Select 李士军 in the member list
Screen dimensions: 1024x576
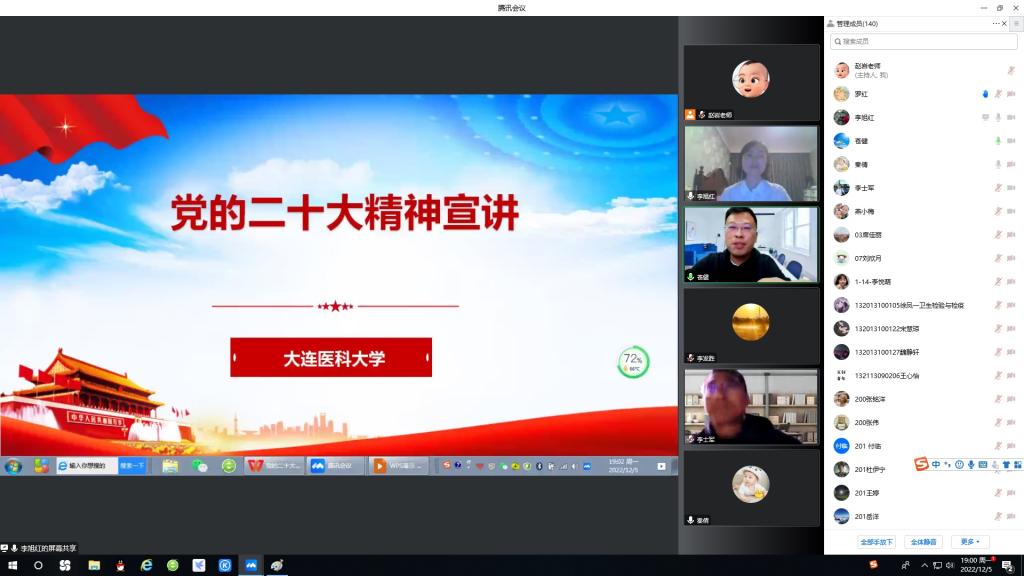click(924, 188)
